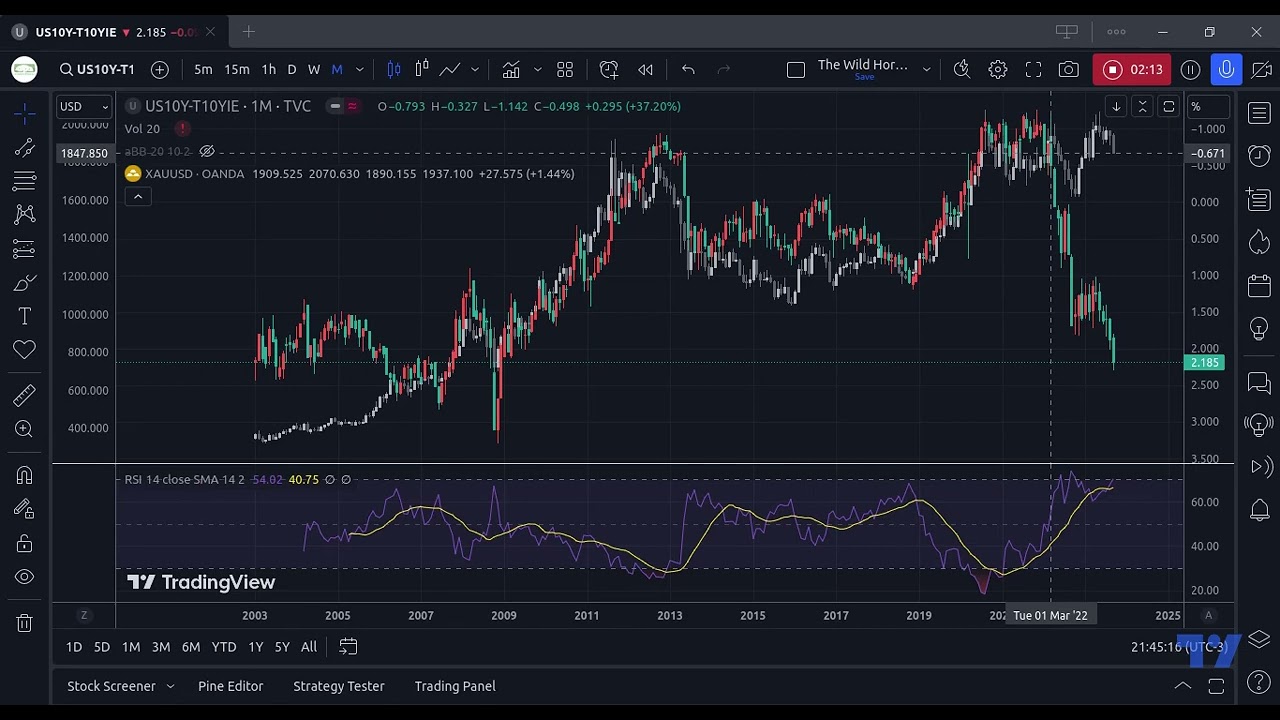Select the 15m timeframe
Image resolution: width=1280 pixels, height=720 pixels.
(237, 69)
